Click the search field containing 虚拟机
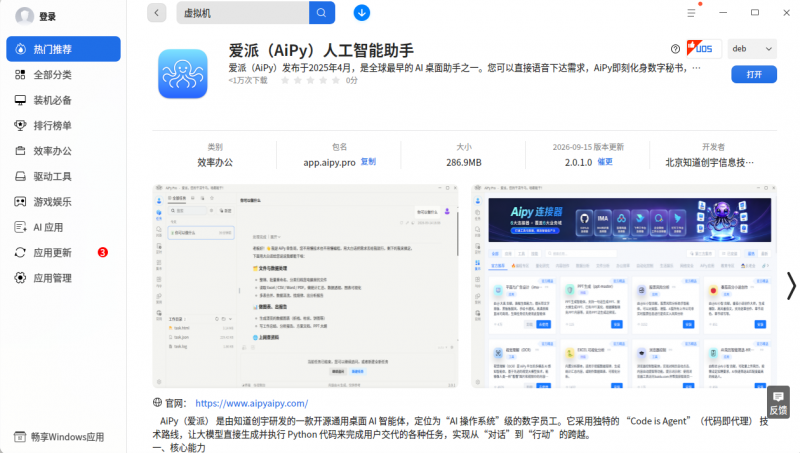 tap(243, 13)
